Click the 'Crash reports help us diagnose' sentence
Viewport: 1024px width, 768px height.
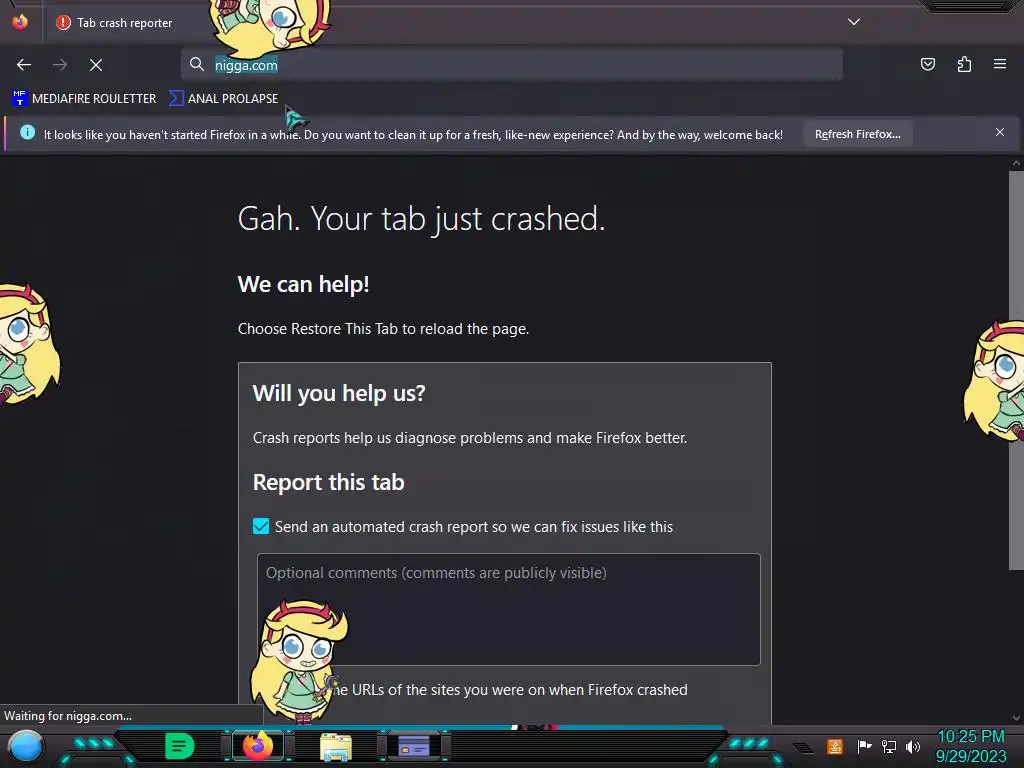pyautogui.click(x=470, y=438)
